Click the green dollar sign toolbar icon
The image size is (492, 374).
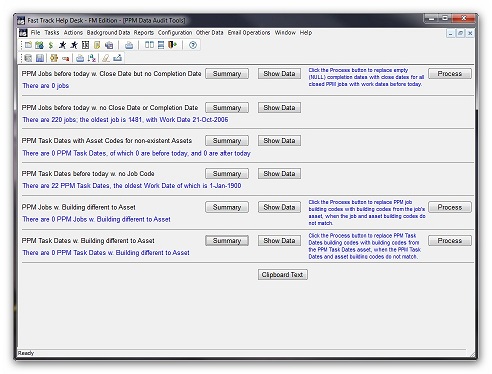(x=51, y=45)
